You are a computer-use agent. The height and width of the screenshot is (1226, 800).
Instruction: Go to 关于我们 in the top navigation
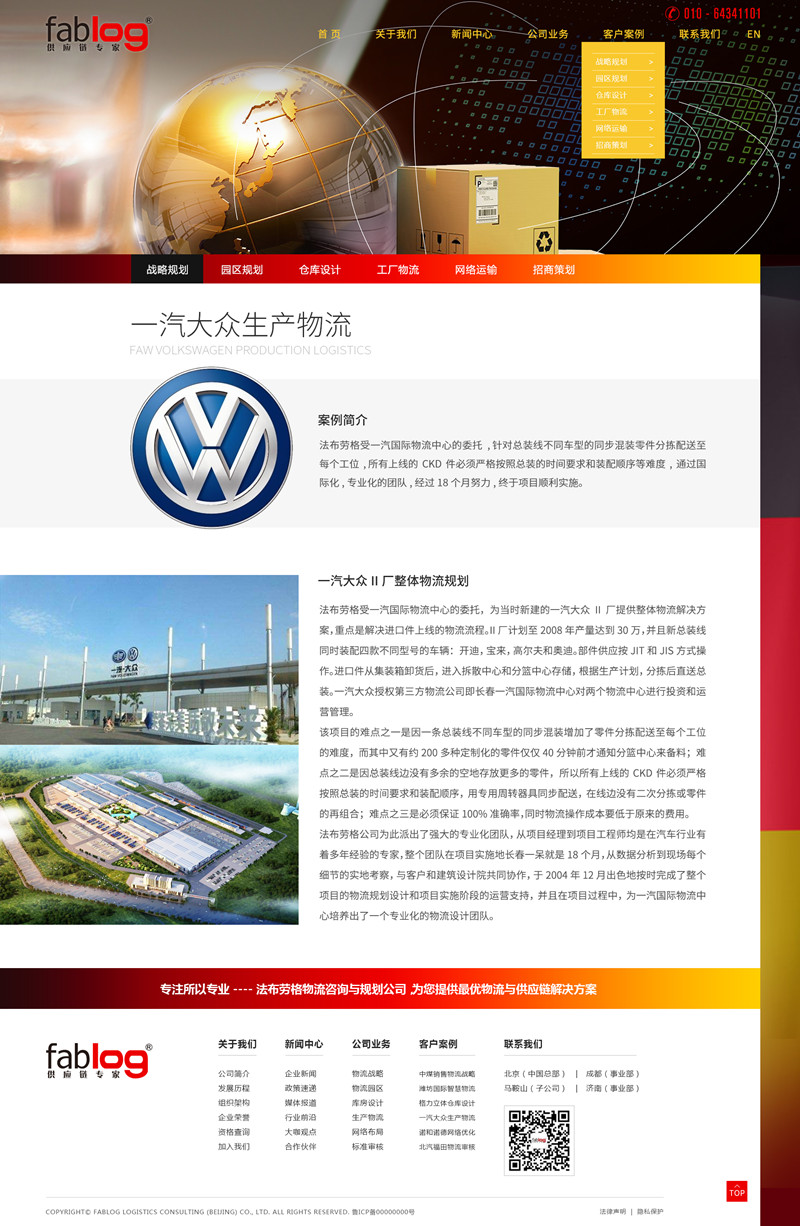[396, 34]
